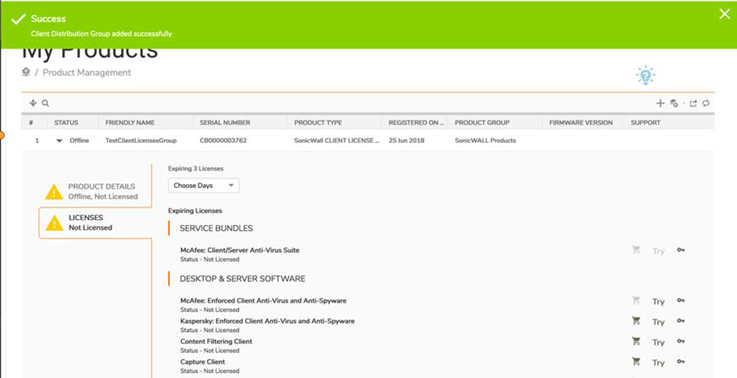Click Try for Kaspersky Enforced Client
Screen dimensions: 737x378
(x=658, y=322)
